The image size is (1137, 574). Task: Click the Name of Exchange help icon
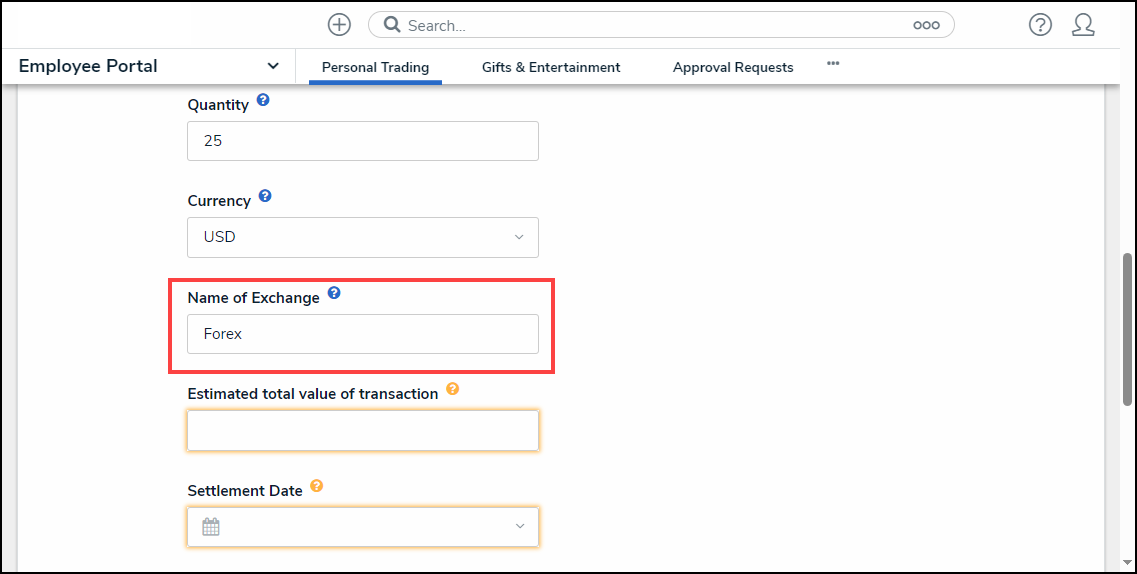pos(334,293)
